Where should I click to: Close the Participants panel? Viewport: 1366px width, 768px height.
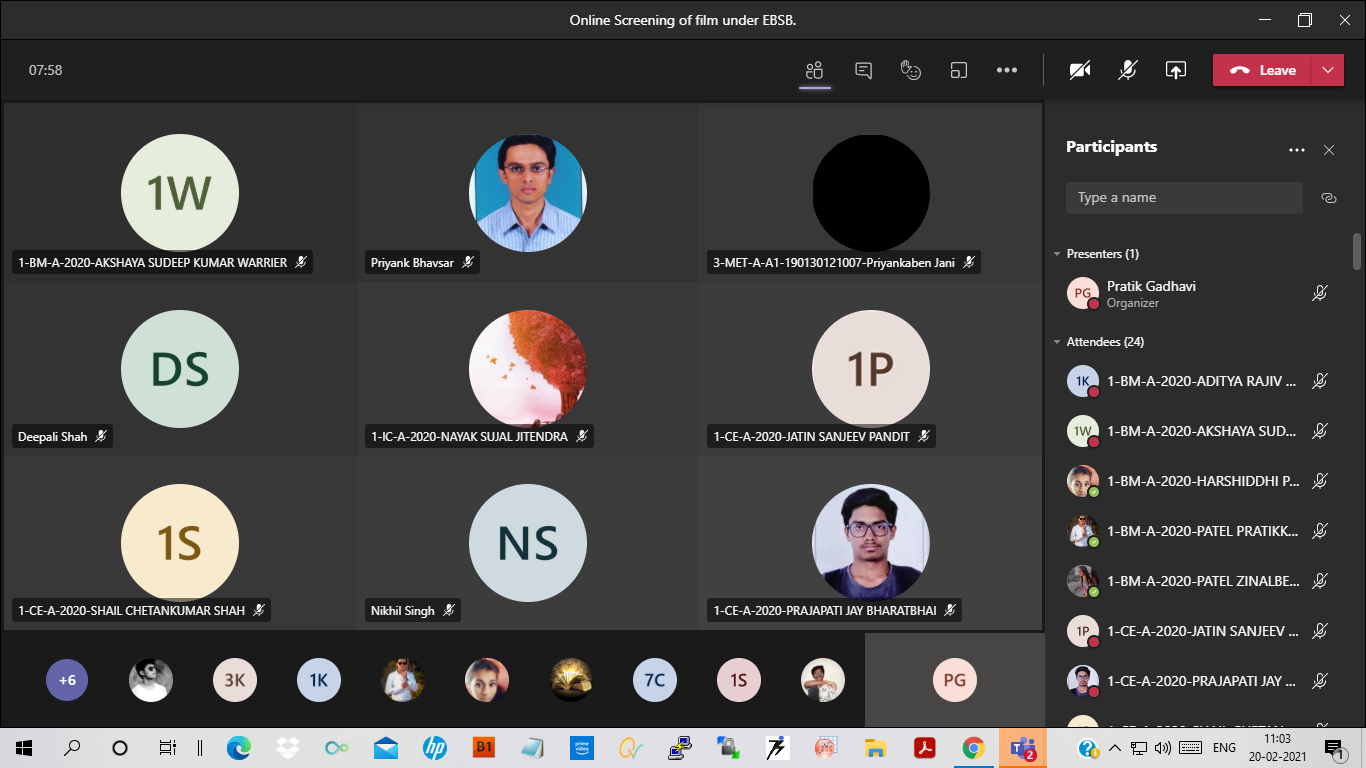point(1329,150)
